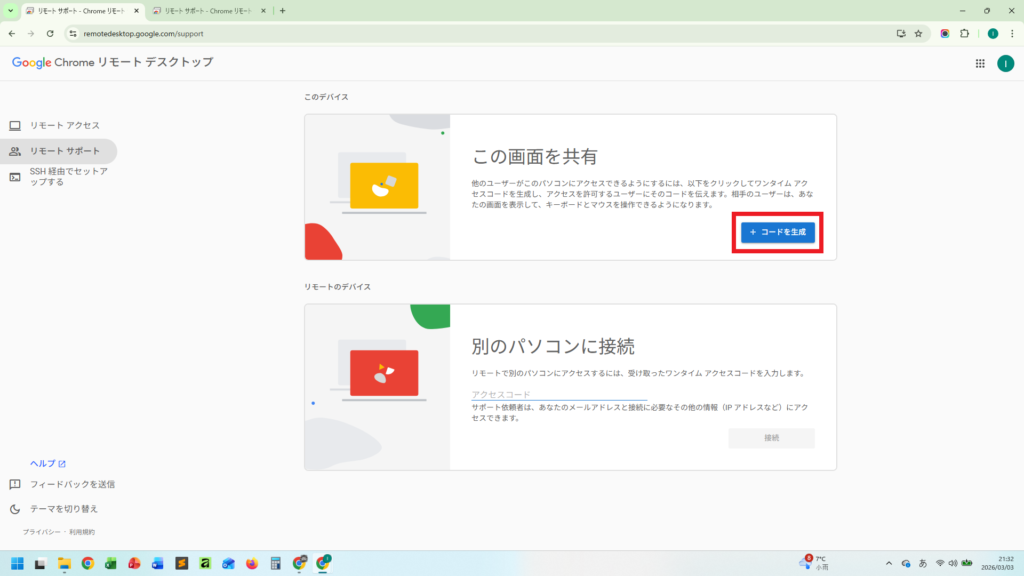Viewport: 1024px width, 576px height.
Task: Open a new tab with plus icon
Action: coord(282,11)
